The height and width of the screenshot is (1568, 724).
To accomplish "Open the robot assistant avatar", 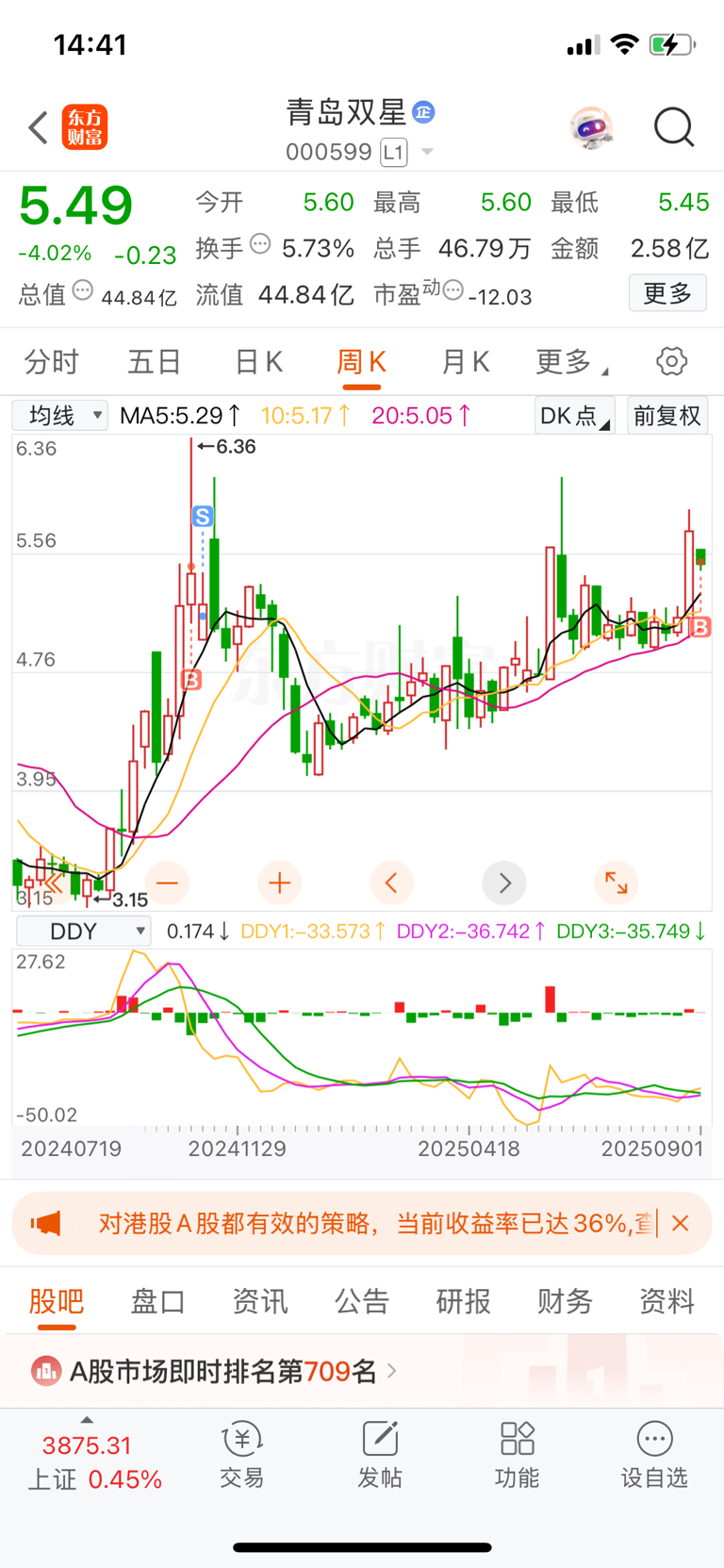I will coord(592,127).
